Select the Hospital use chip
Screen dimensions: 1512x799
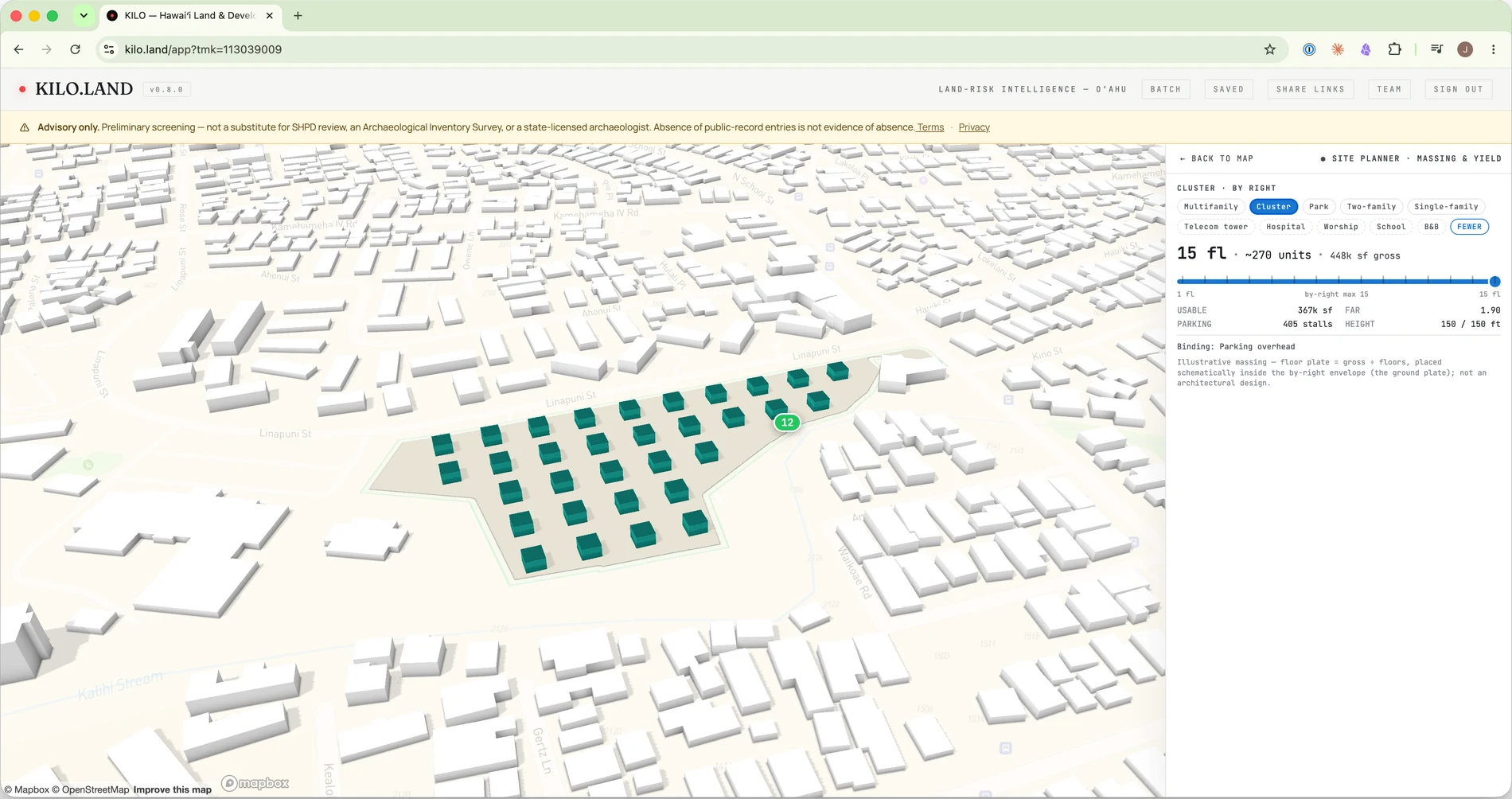[x=1286, y=227]
